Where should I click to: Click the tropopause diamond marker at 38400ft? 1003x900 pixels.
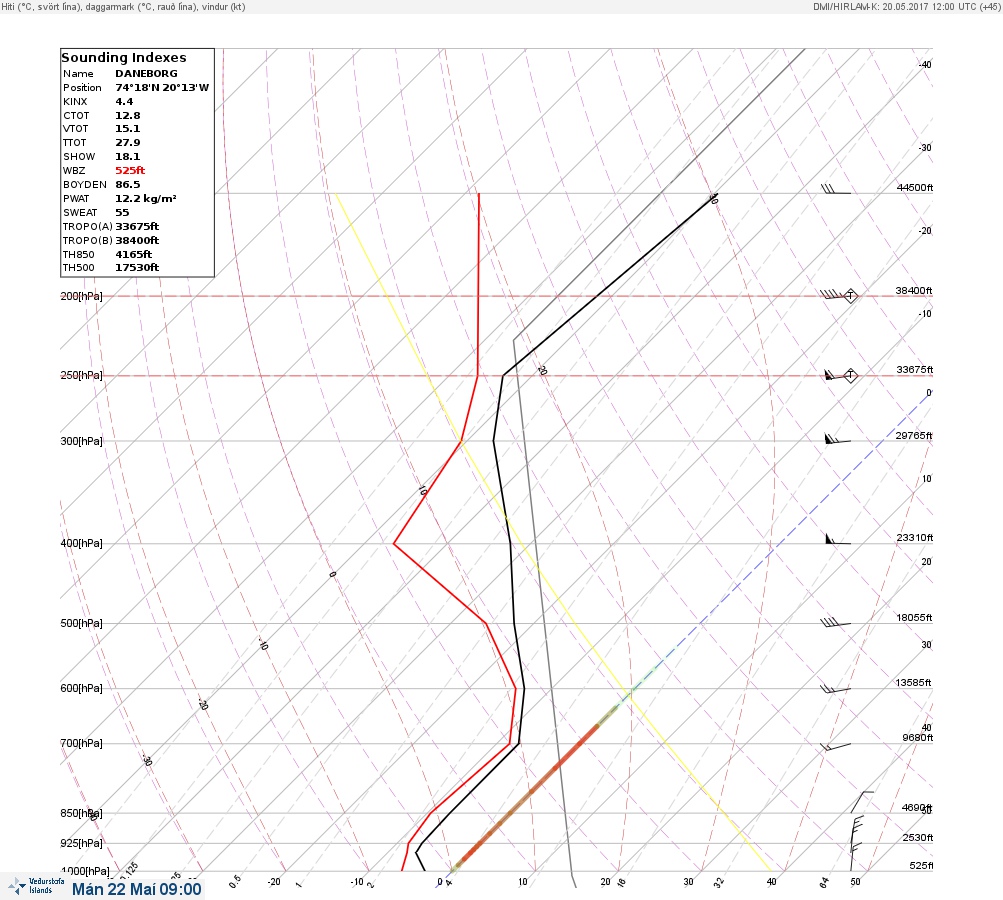pyautogui.click(x=850, y=296)
